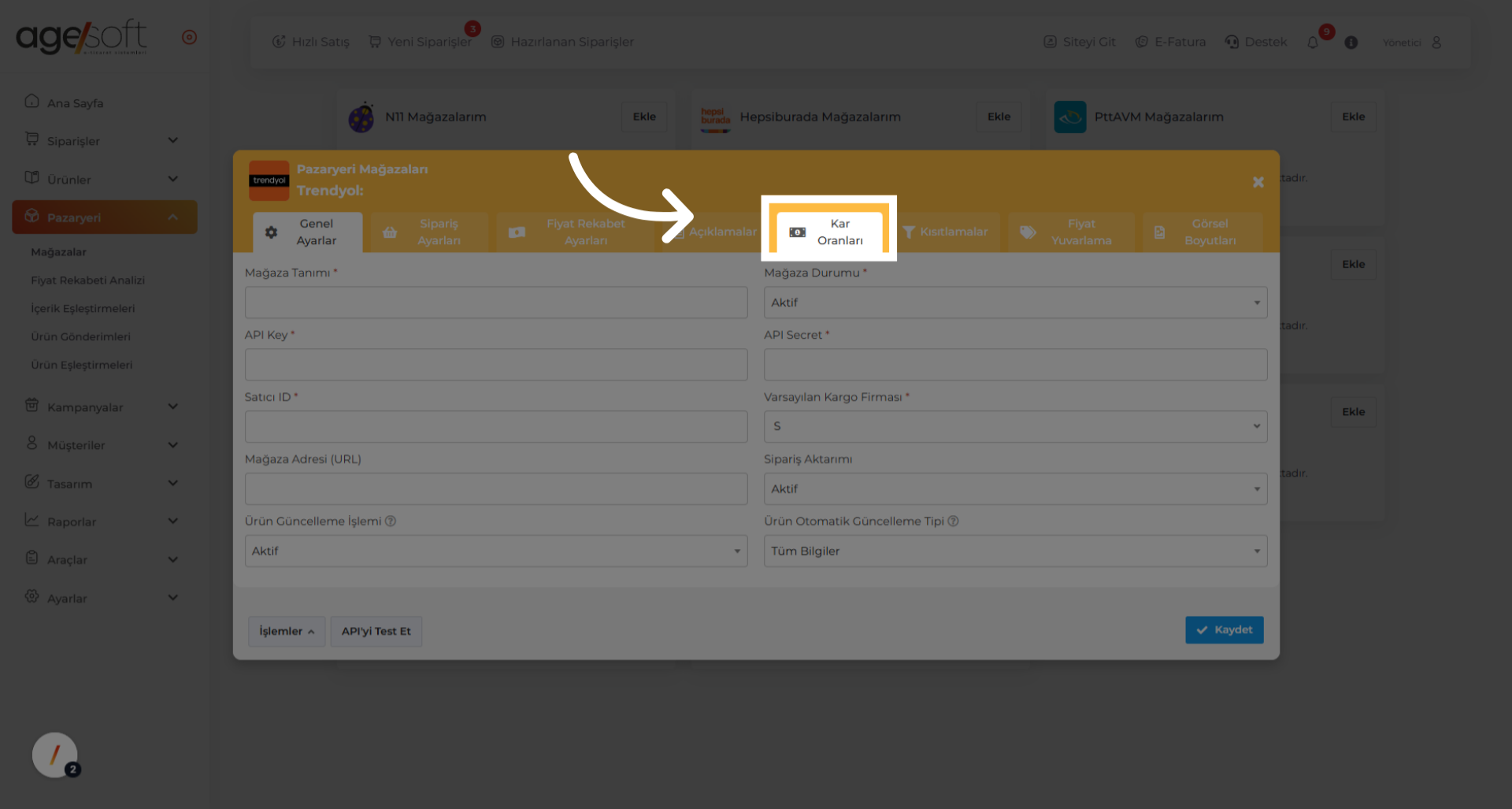Click the API Key input field
Viewport: 1512px width, 809px height.
coord(496,365)
